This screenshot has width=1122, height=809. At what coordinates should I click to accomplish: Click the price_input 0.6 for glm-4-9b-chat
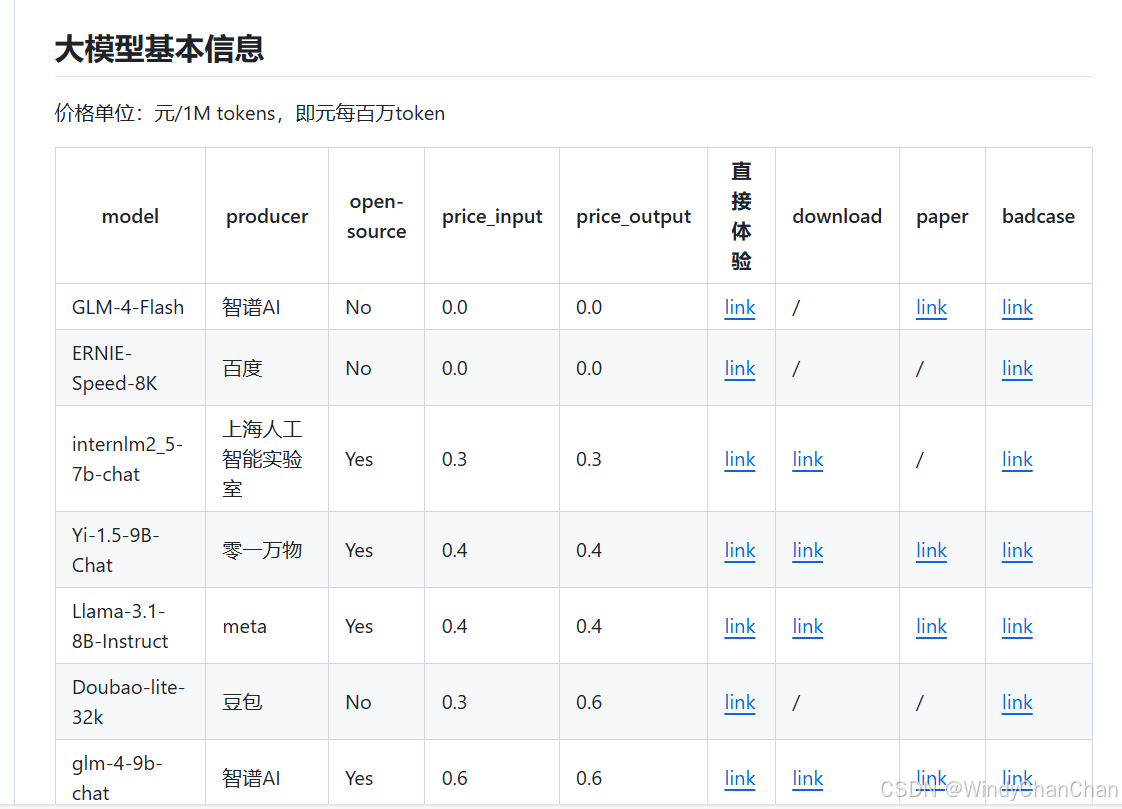[x=454, y=778]
